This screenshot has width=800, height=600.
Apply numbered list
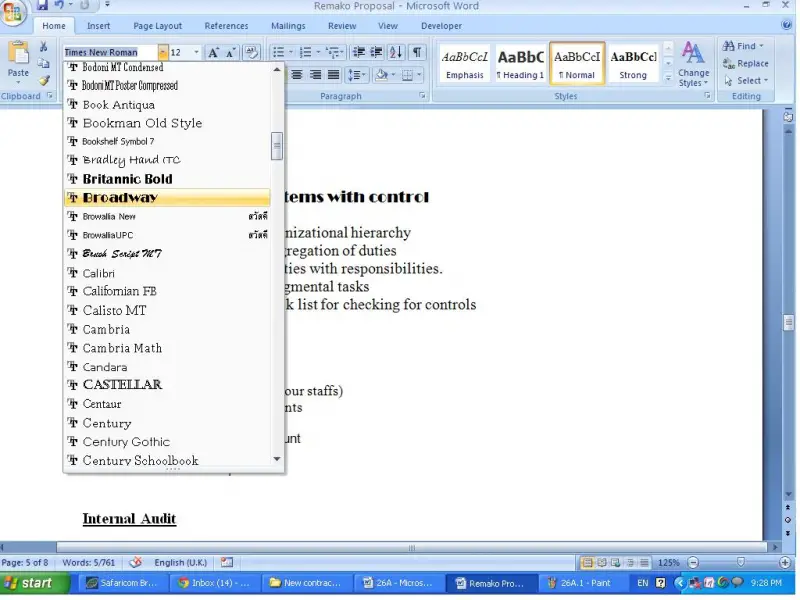coord(306,52)
